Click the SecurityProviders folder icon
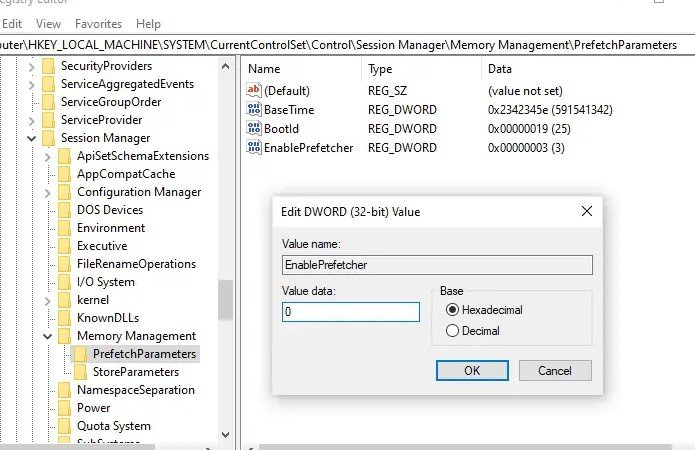This screenshot has height=450, width=695. point(49,66)
